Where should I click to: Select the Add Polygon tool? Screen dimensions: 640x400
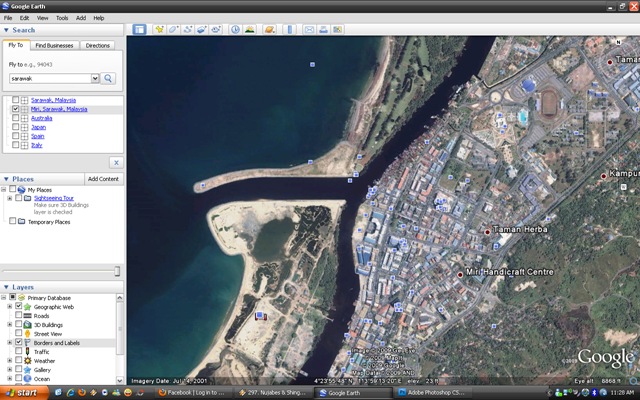[x=173, y=29]
